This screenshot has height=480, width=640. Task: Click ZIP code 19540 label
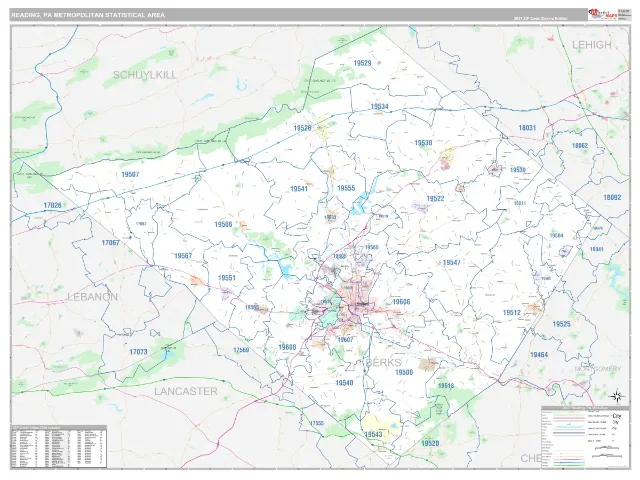point(344,383)
